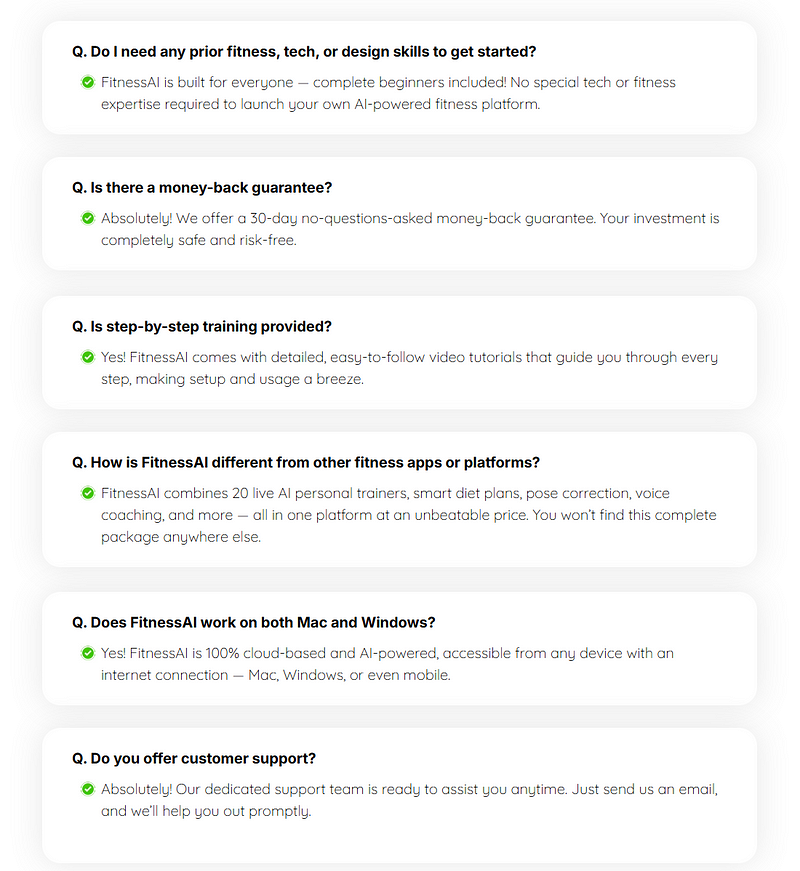The image size is (800, 871).
Task: Expand the step-by-step training question
Action: [x=202, y=327]
